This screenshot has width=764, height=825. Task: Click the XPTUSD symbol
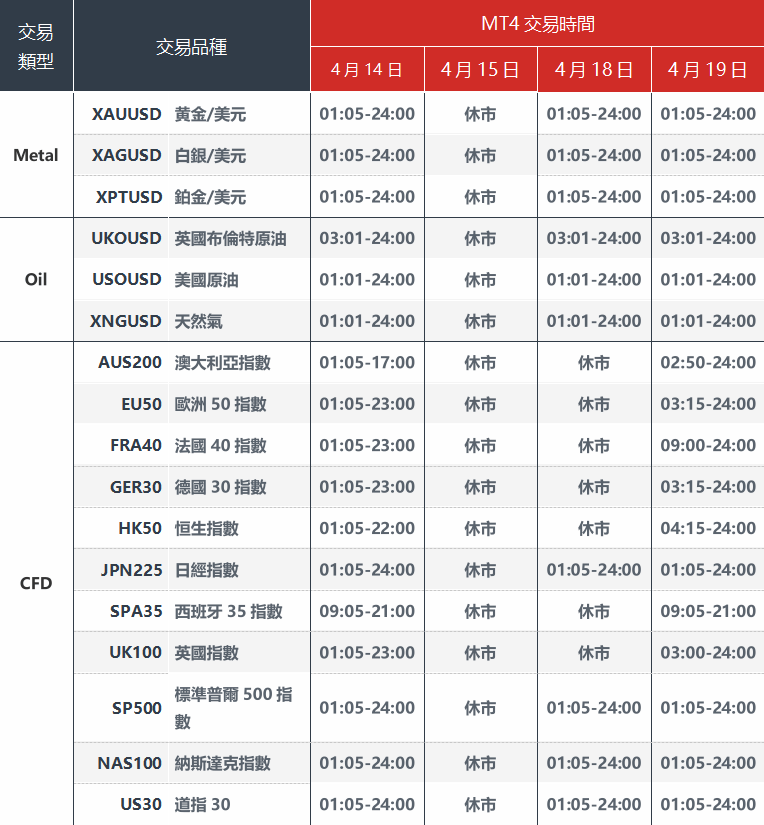[129, 197]
